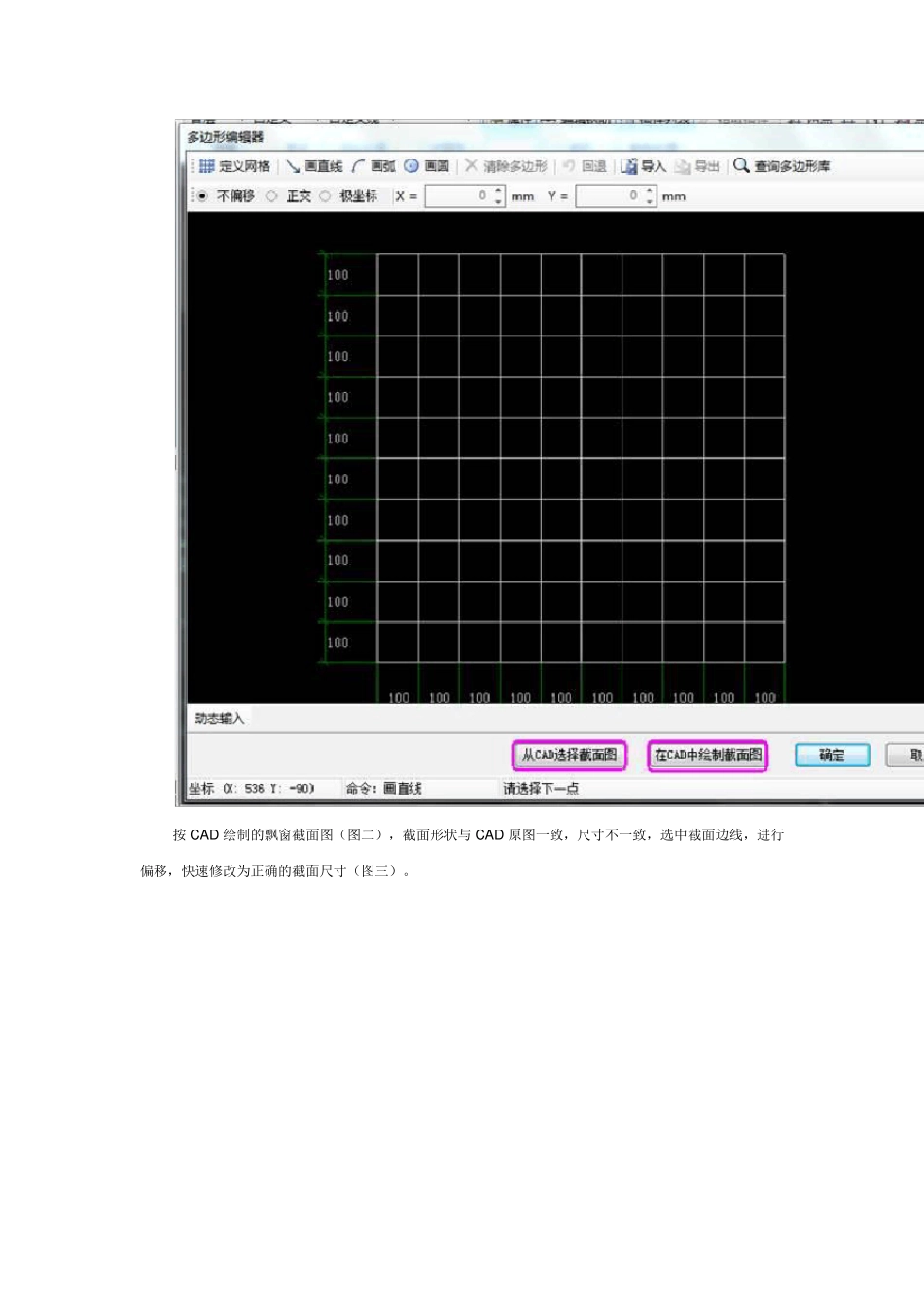This screenshot has height=1307, width=924.
Task: Click the 动态输入 label
Action: coord(220,719)
